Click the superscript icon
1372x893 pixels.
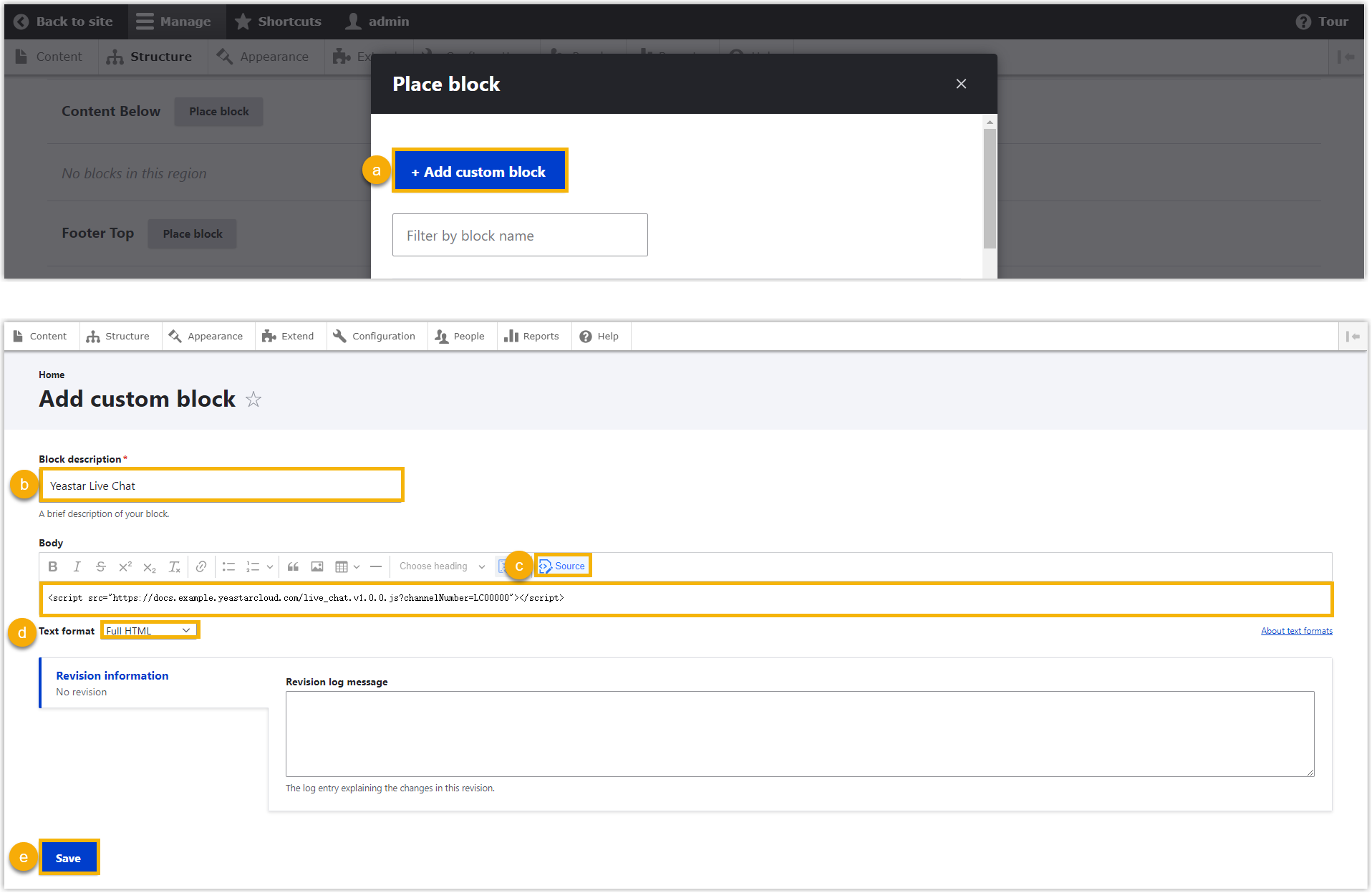coord(125,566)
